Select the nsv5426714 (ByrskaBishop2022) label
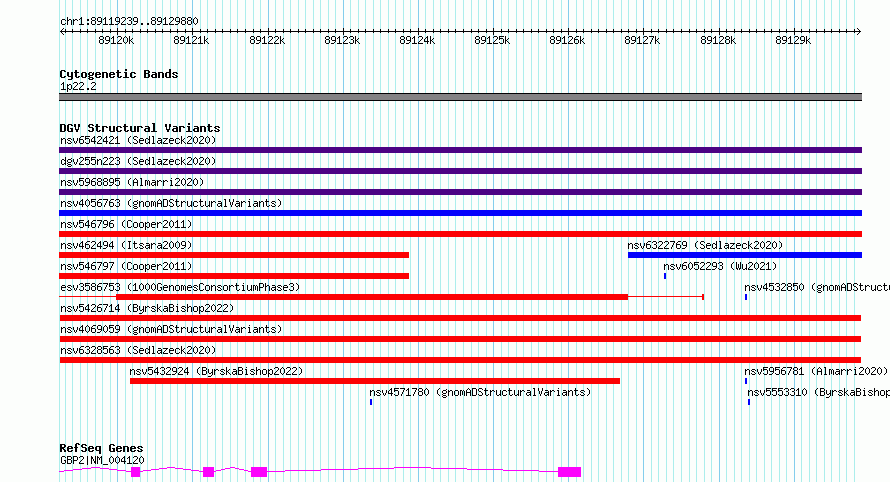Screen dimensions: 890x482 [x=147, y=308]
